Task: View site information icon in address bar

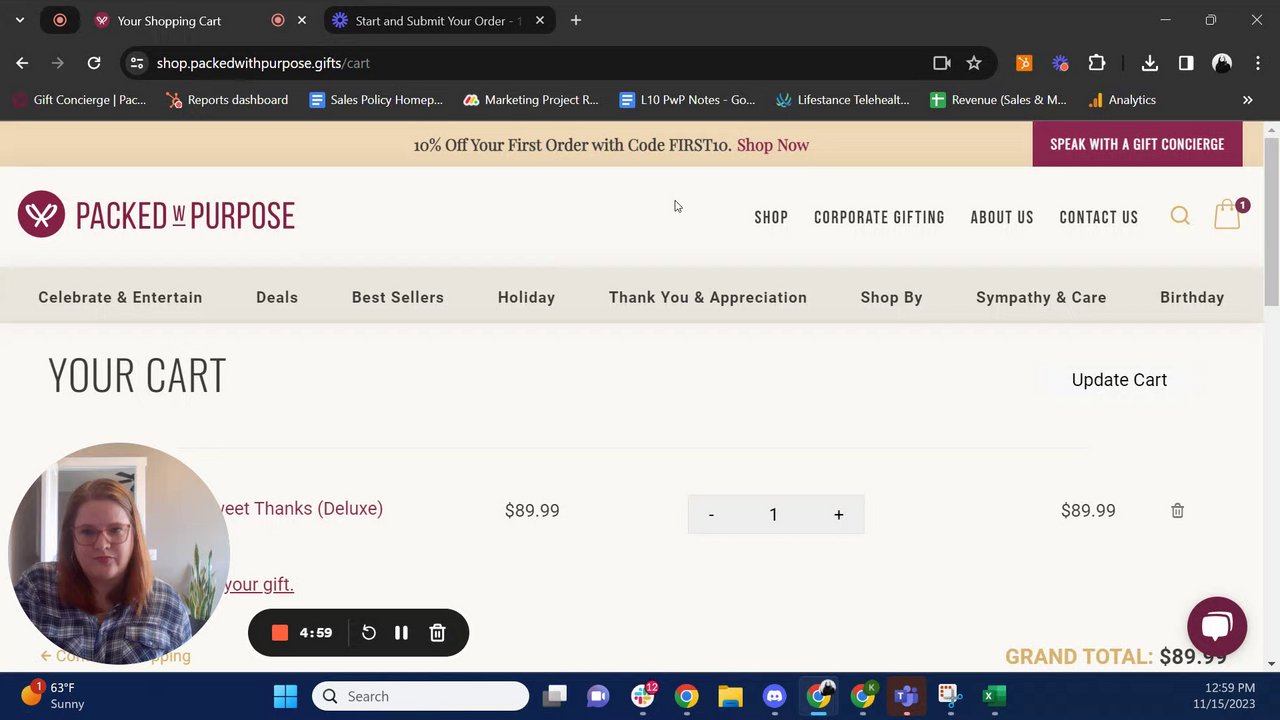Action: [137, 63]
